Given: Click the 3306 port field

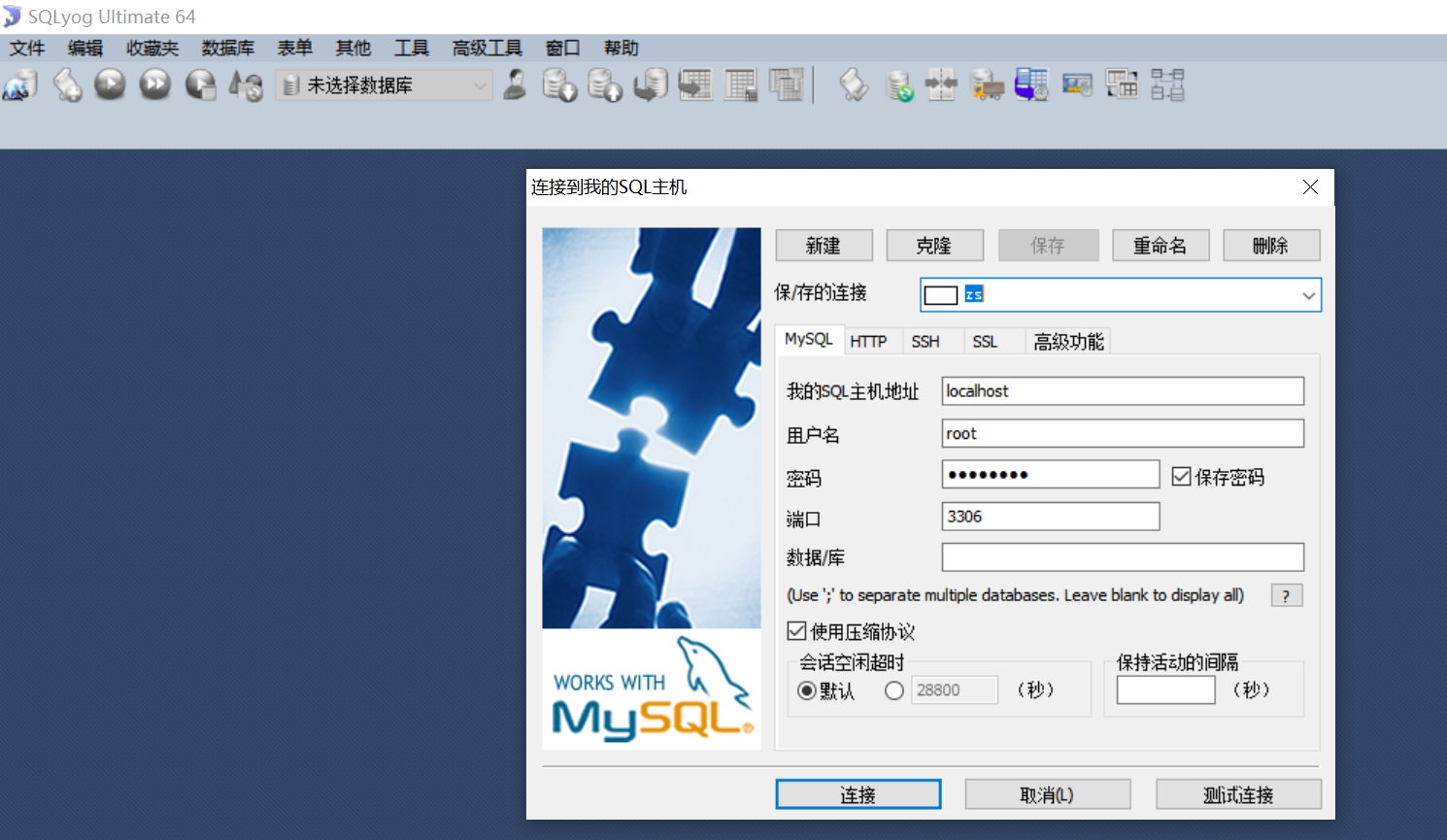Looking at the screenshot, I should point(1051,517).
